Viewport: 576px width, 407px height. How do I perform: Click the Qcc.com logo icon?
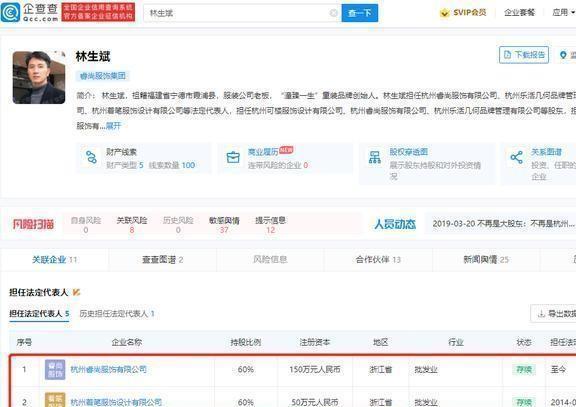coord(10,12)
